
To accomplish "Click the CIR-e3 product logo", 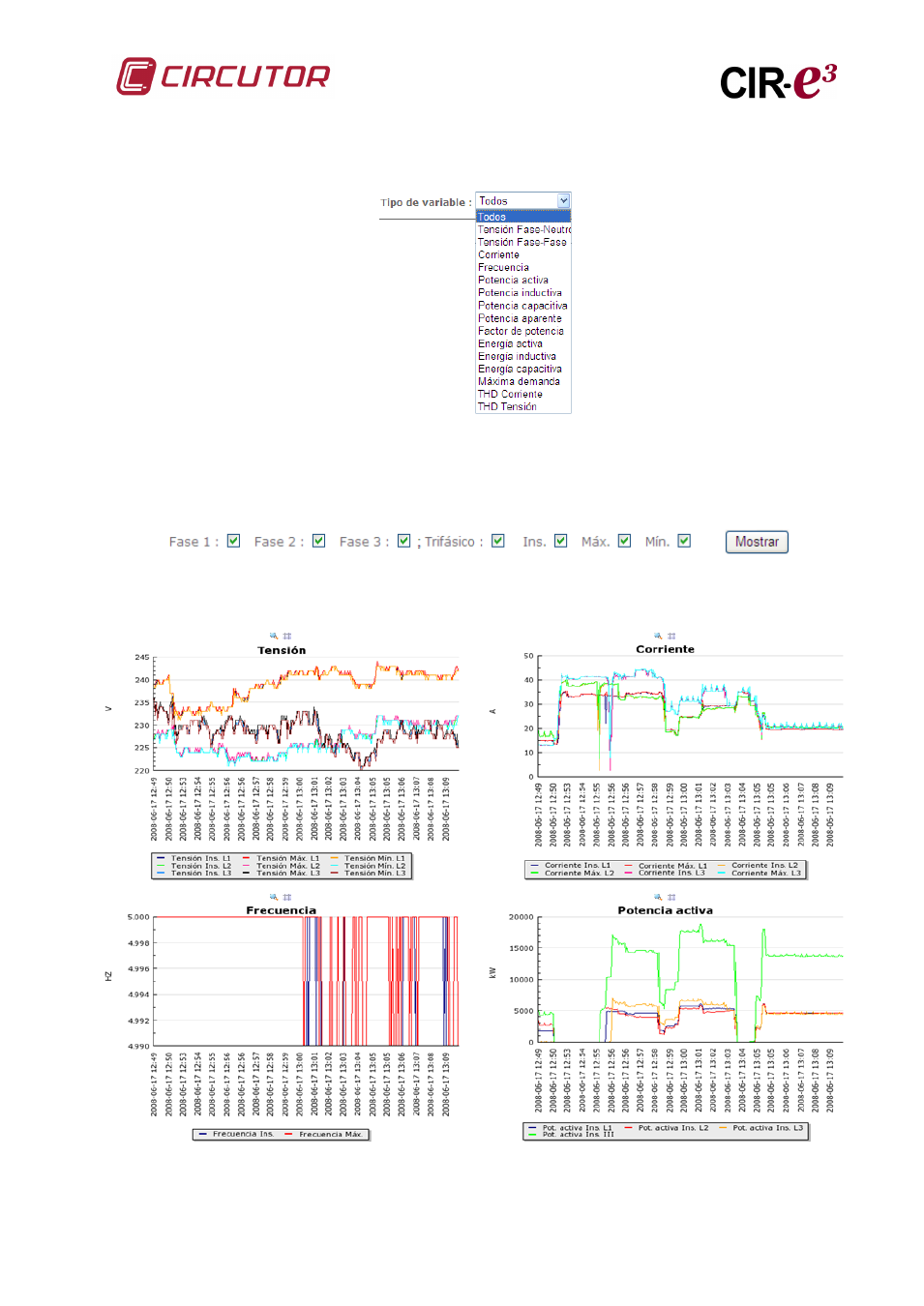I will pyautogui.click(x=778, y=82).
